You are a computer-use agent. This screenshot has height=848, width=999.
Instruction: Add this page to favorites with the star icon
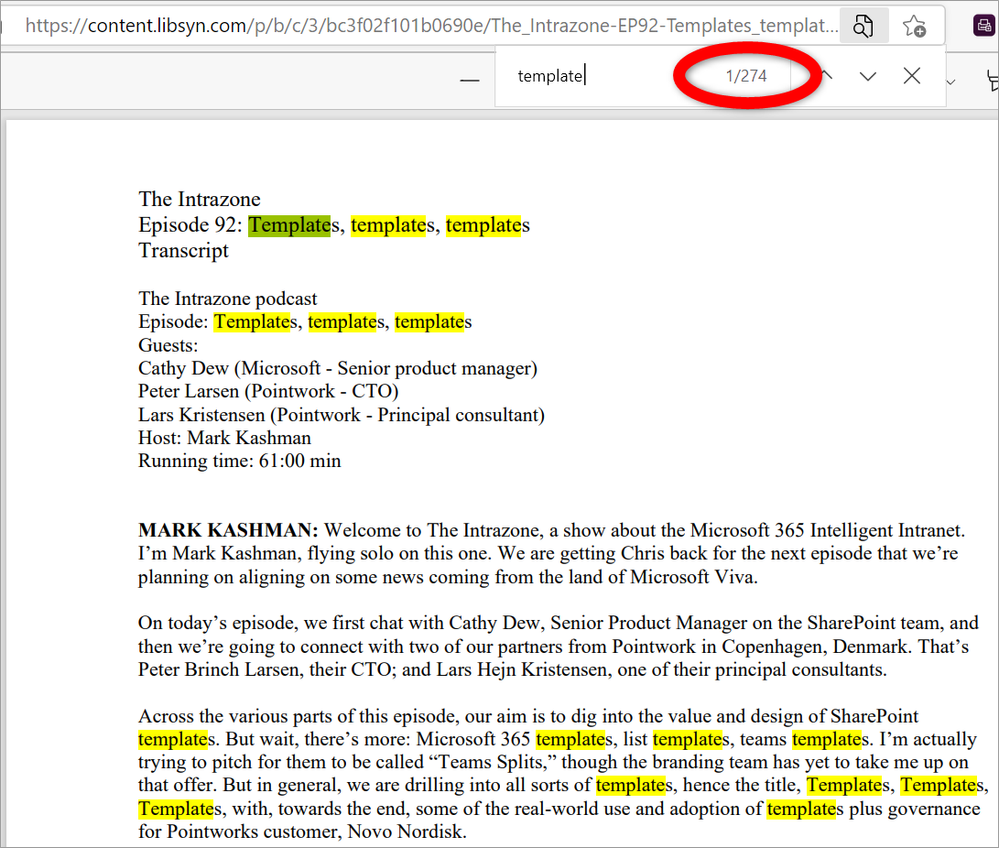click(914, 26)
